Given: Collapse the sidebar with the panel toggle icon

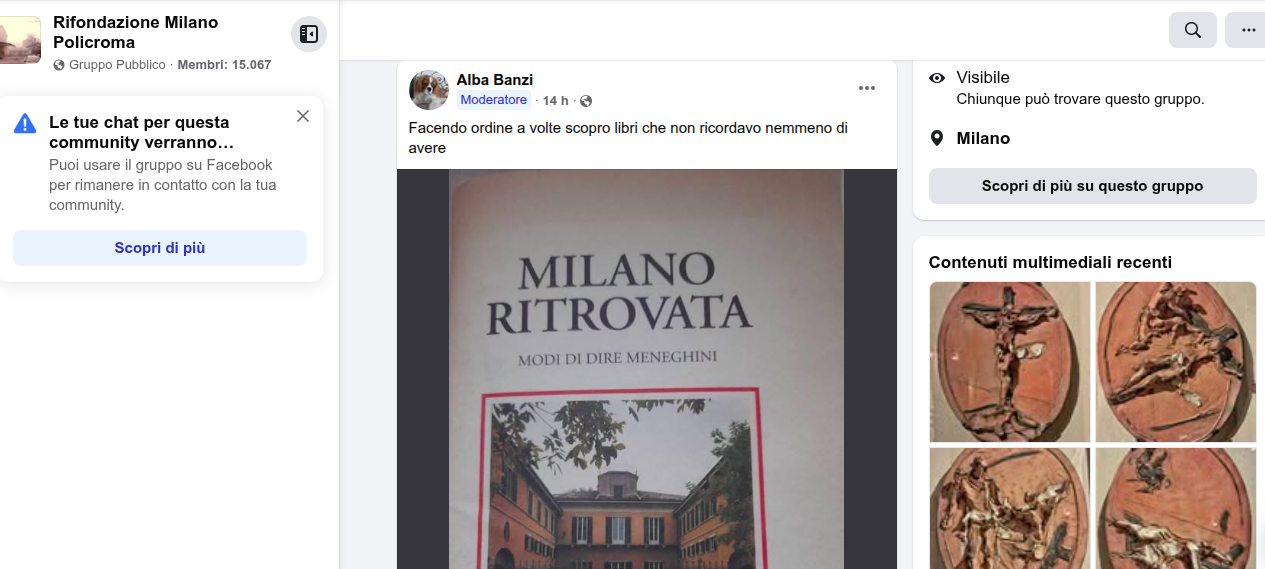Looking at the screenshot, I should 309,34.
